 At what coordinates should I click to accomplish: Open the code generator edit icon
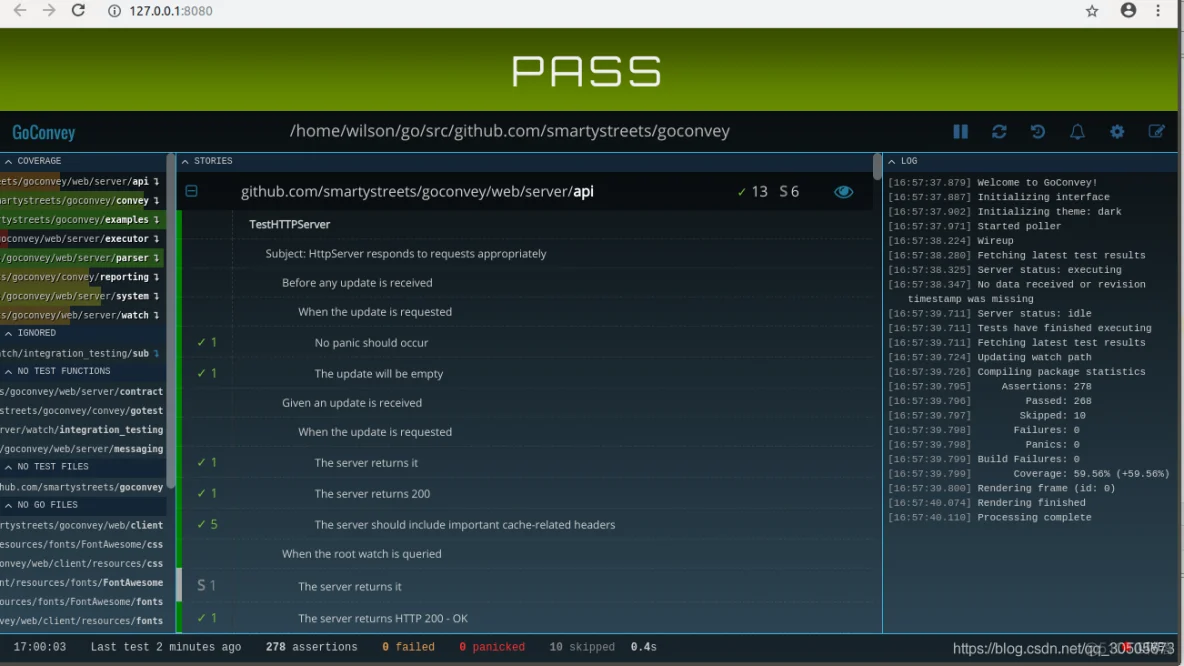[x=1156, y=131]
